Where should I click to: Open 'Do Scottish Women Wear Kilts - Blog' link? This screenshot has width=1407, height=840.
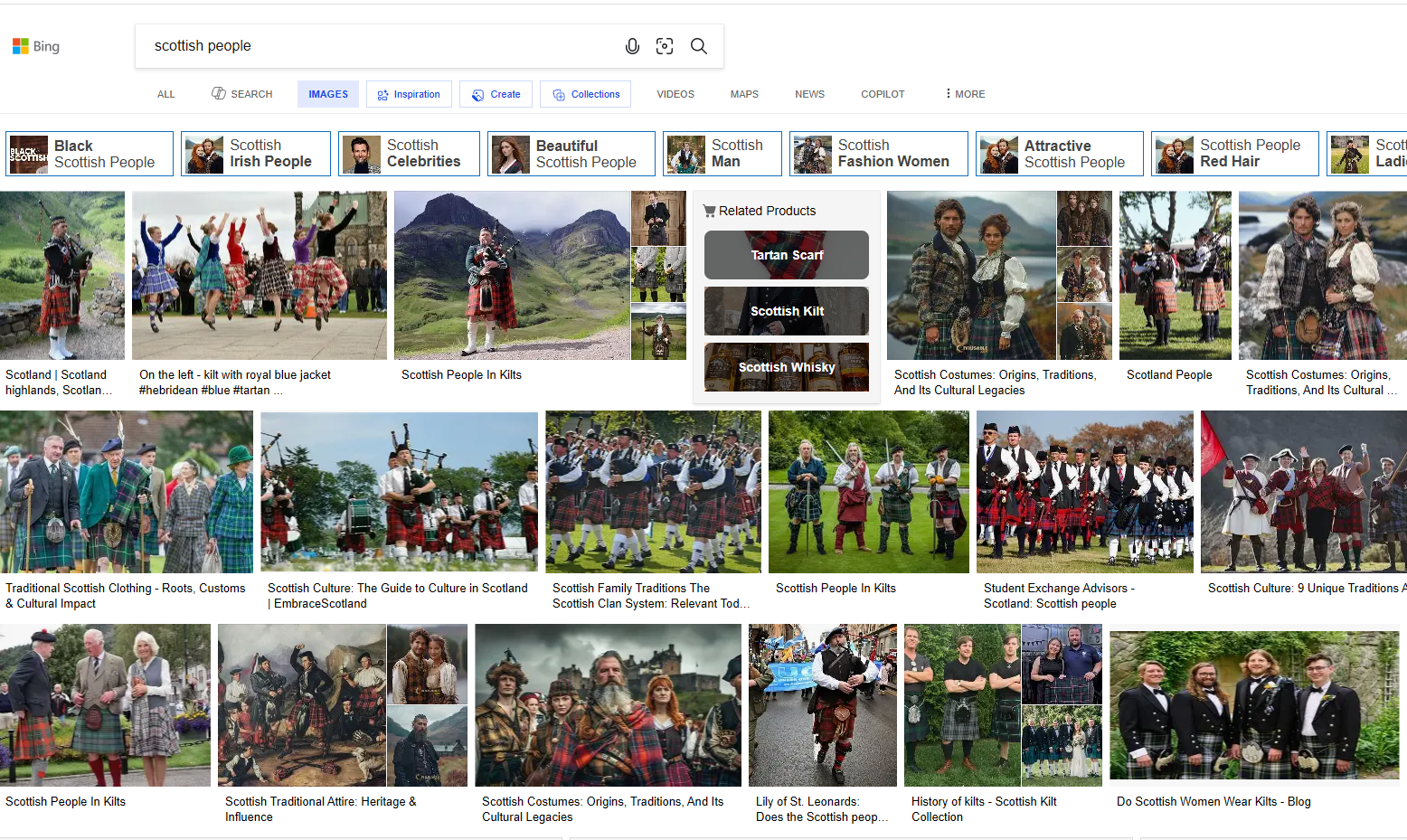pyautogui.click(x=1213, y=801)
